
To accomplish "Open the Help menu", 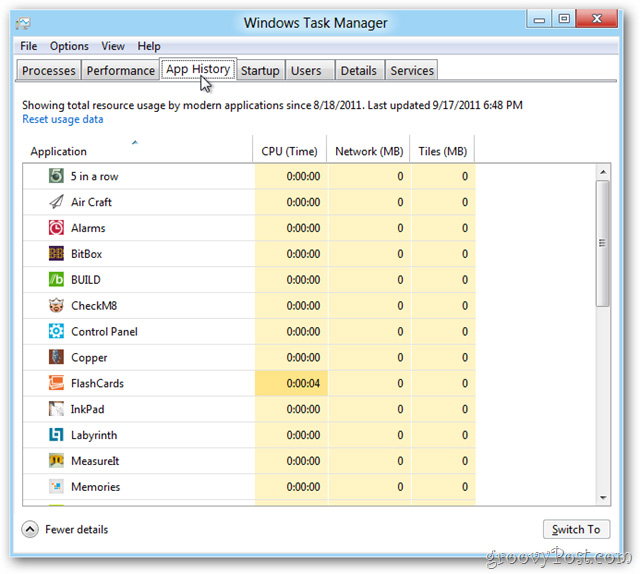I will (x=149, y=46).
